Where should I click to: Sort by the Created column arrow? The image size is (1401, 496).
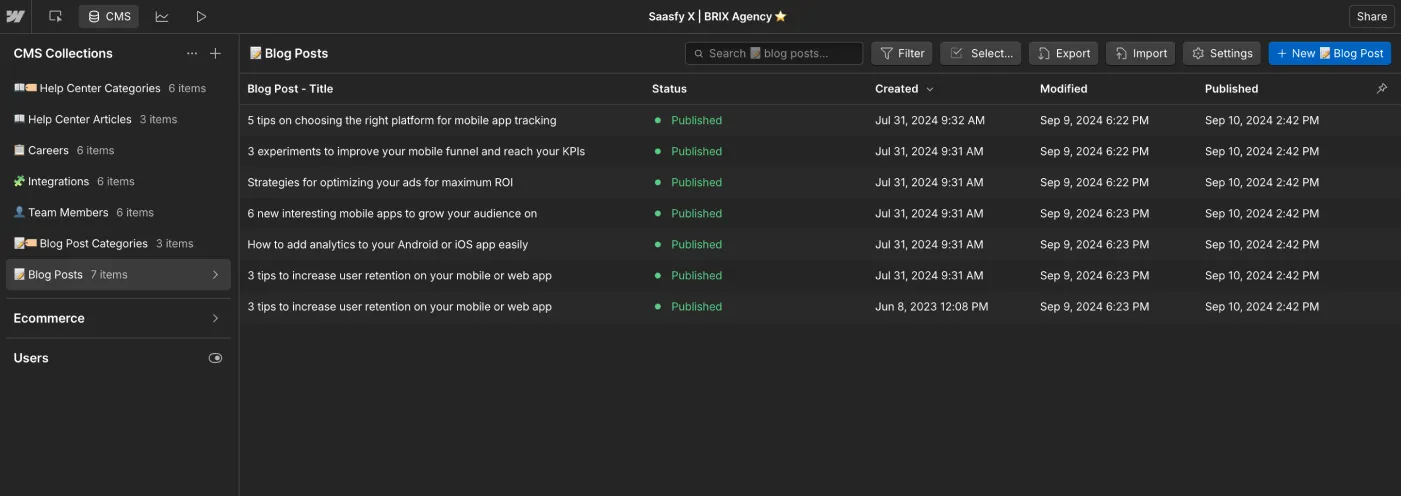[x=930, y=89]
